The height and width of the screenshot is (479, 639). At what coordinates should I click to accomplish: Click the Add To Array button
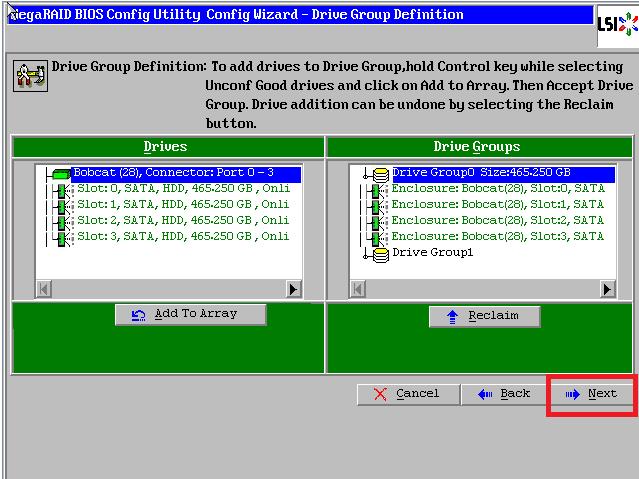(191, 314)
